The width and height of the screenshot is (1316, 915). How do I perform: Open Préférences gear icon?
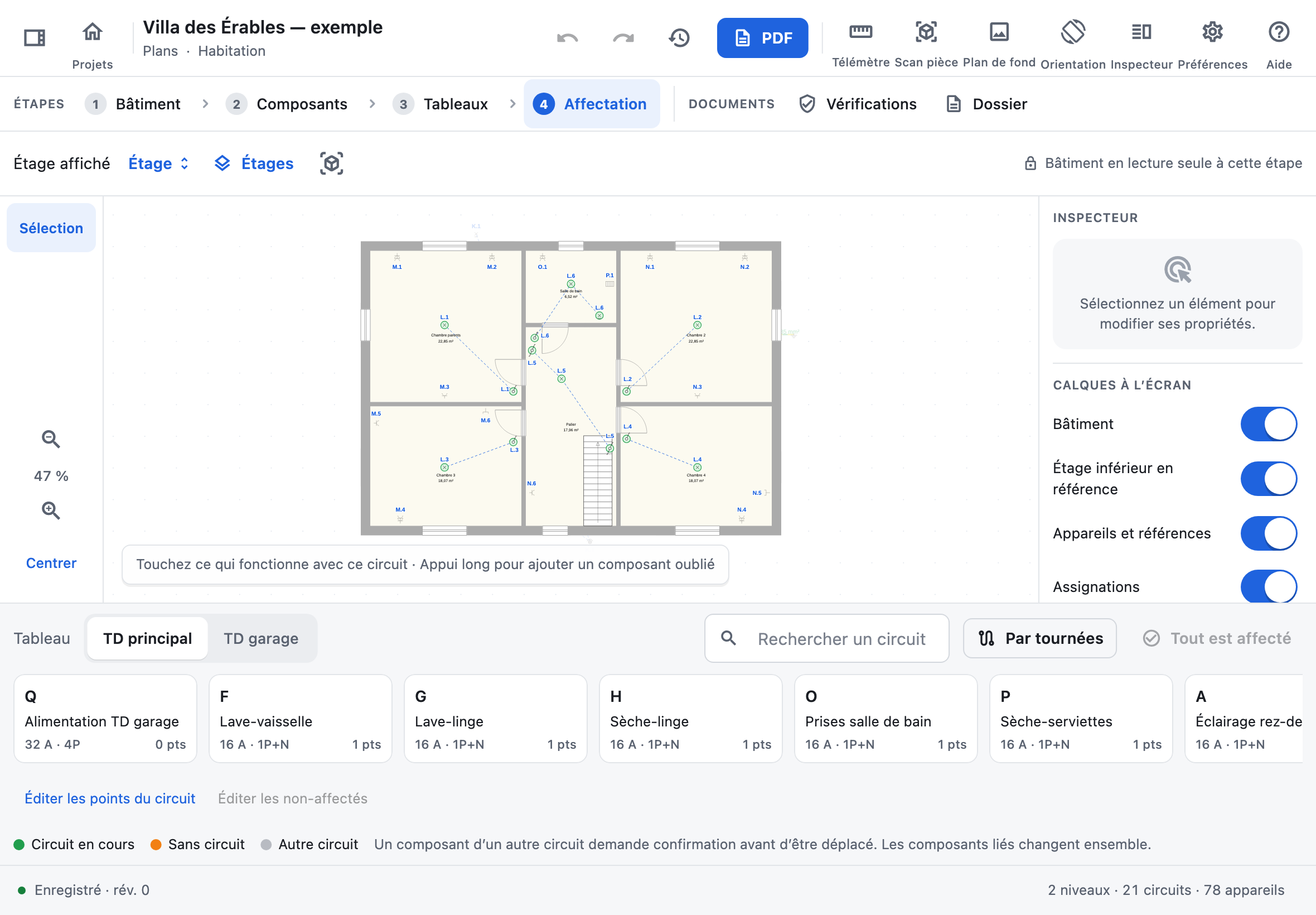(1212, 32)
